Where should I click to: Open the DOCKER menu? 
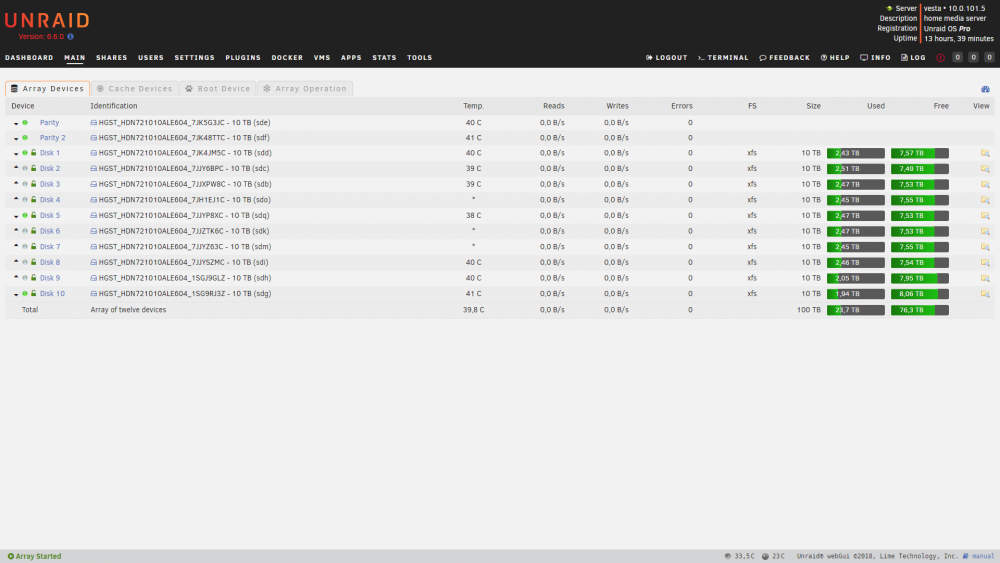(x=287, y=57)
